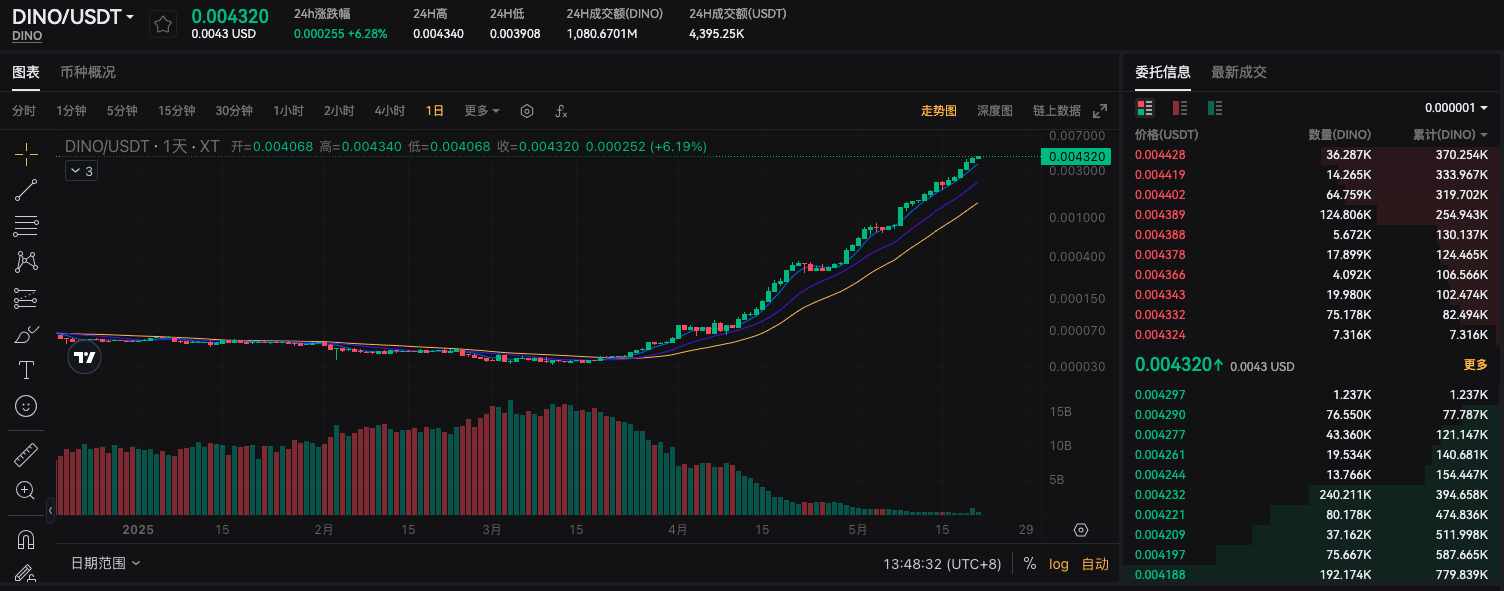Collapse the left drawing toolbar with the arrow

pyautogui.click(x=51, y=511)
